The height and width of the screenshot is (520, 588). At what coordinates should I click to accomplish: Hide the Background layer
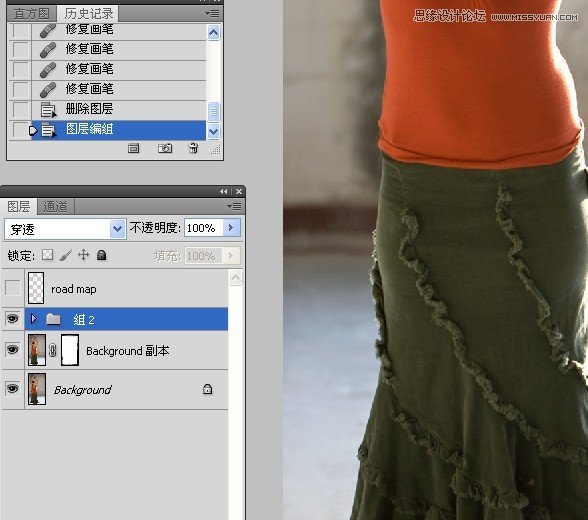12,388
